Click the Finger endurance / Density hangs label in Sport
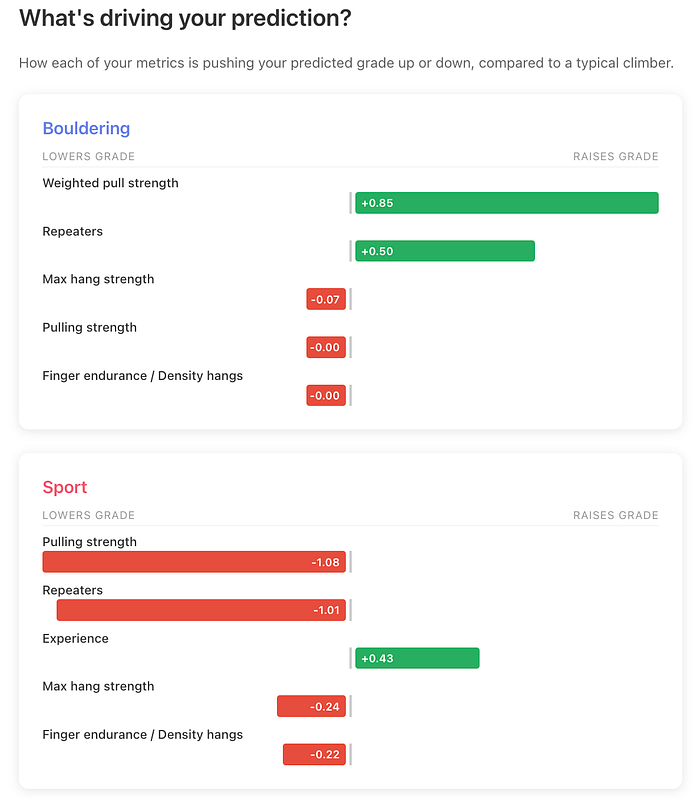700x800 pixels. tap(142, 735)
